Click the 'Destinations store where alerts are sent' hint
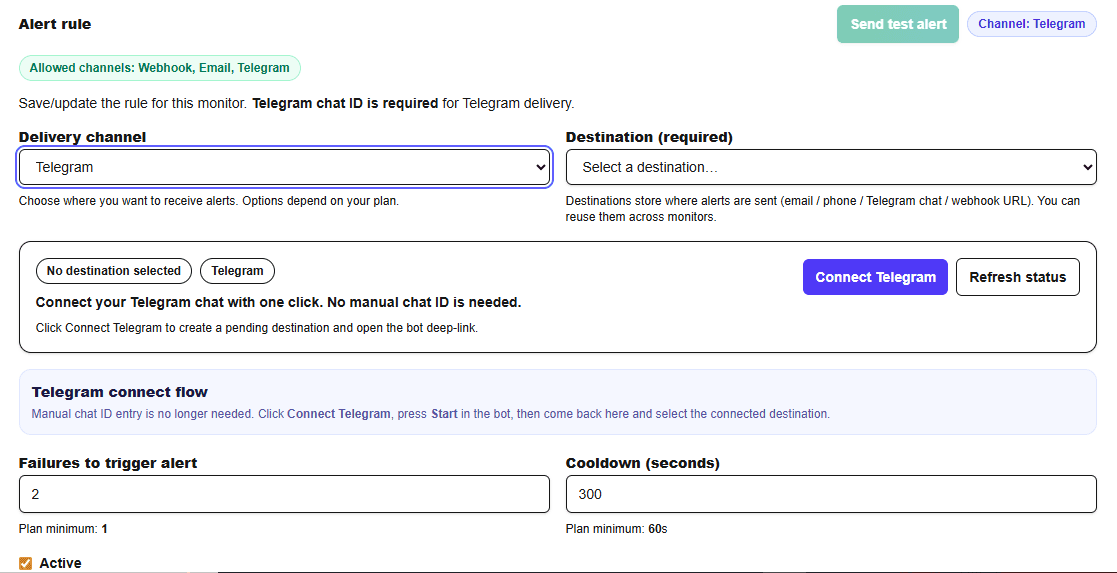The width and height of the screenshot is (1117, 573). [x=823, y=209]
